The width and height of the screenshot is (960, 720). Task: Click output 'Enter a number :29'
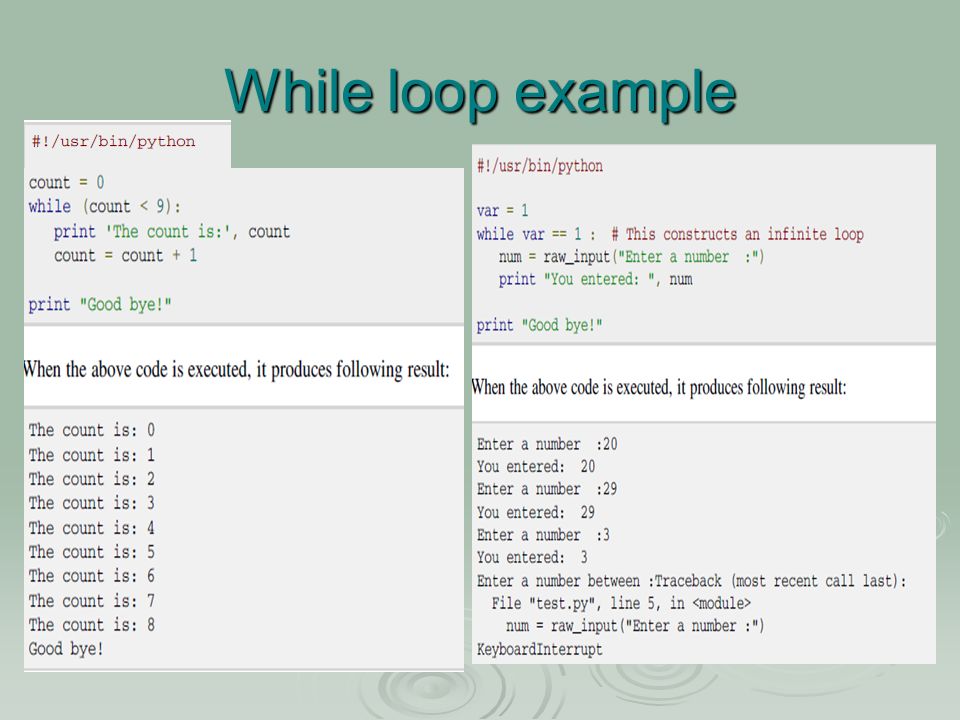click(547, 489)
